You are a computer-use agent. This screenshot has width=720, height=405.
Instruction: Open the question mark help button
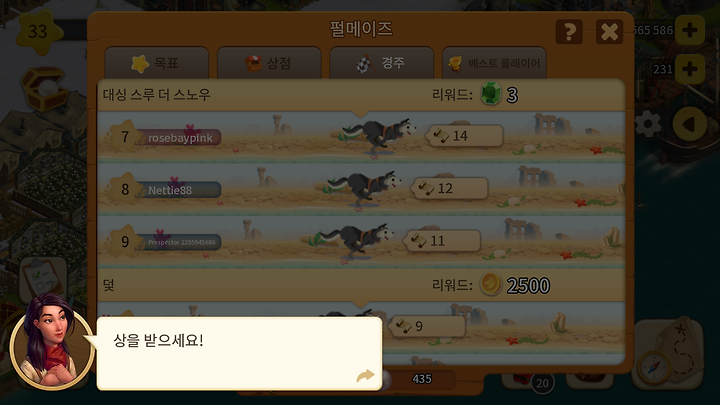(569, 32)
